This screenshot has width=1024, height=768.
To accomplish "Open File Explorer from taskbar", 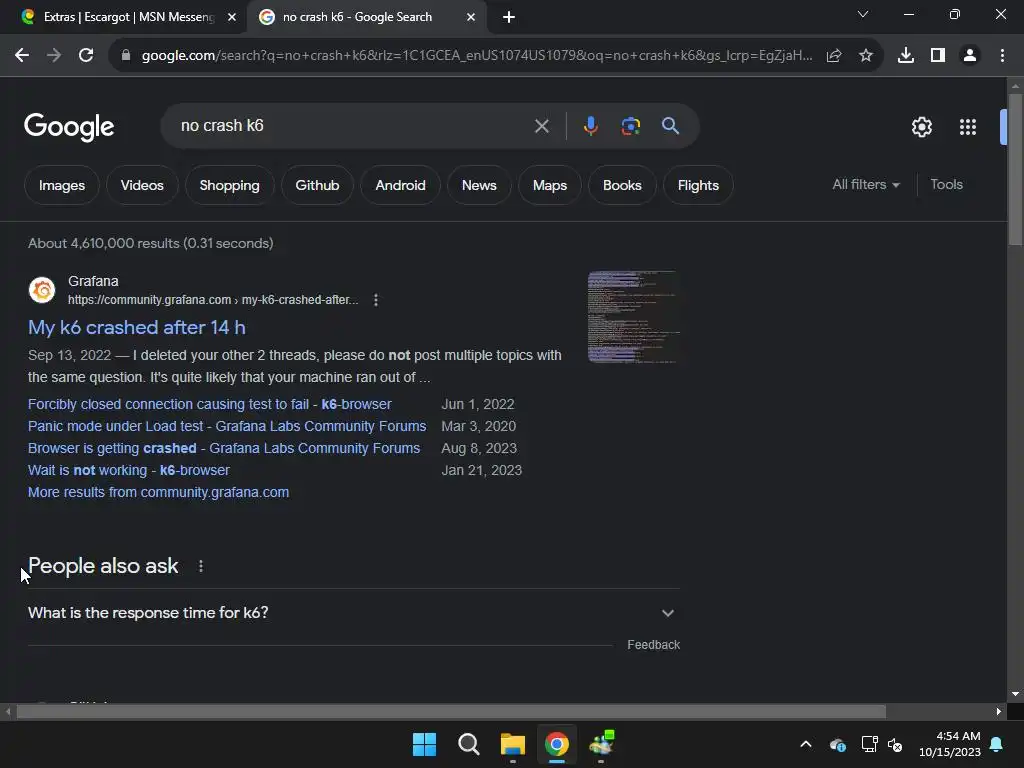I will tap(513, 744).
